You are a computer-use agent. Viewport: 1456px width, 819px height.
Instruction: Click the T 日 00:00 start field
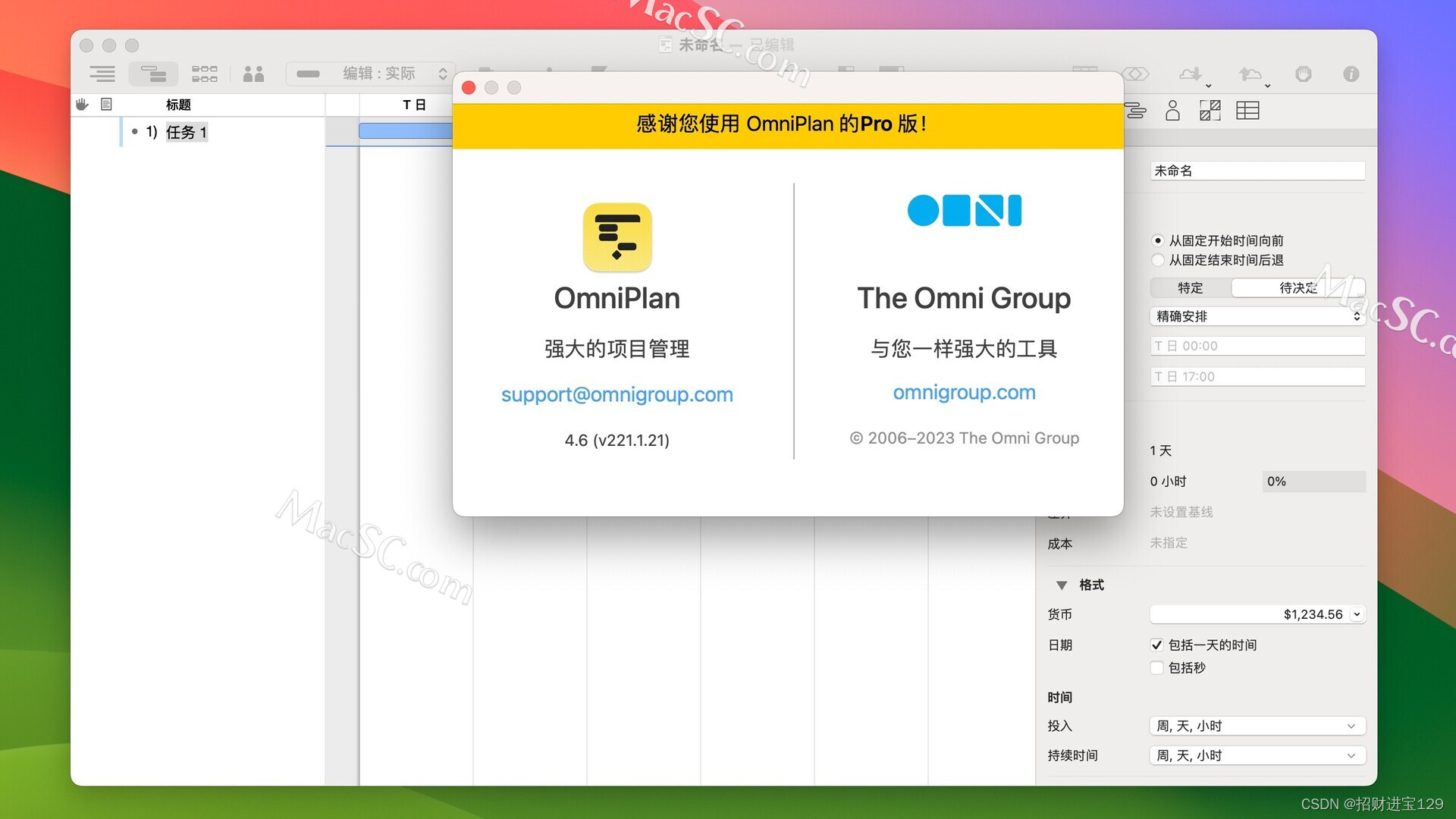tap(1257, 346)
